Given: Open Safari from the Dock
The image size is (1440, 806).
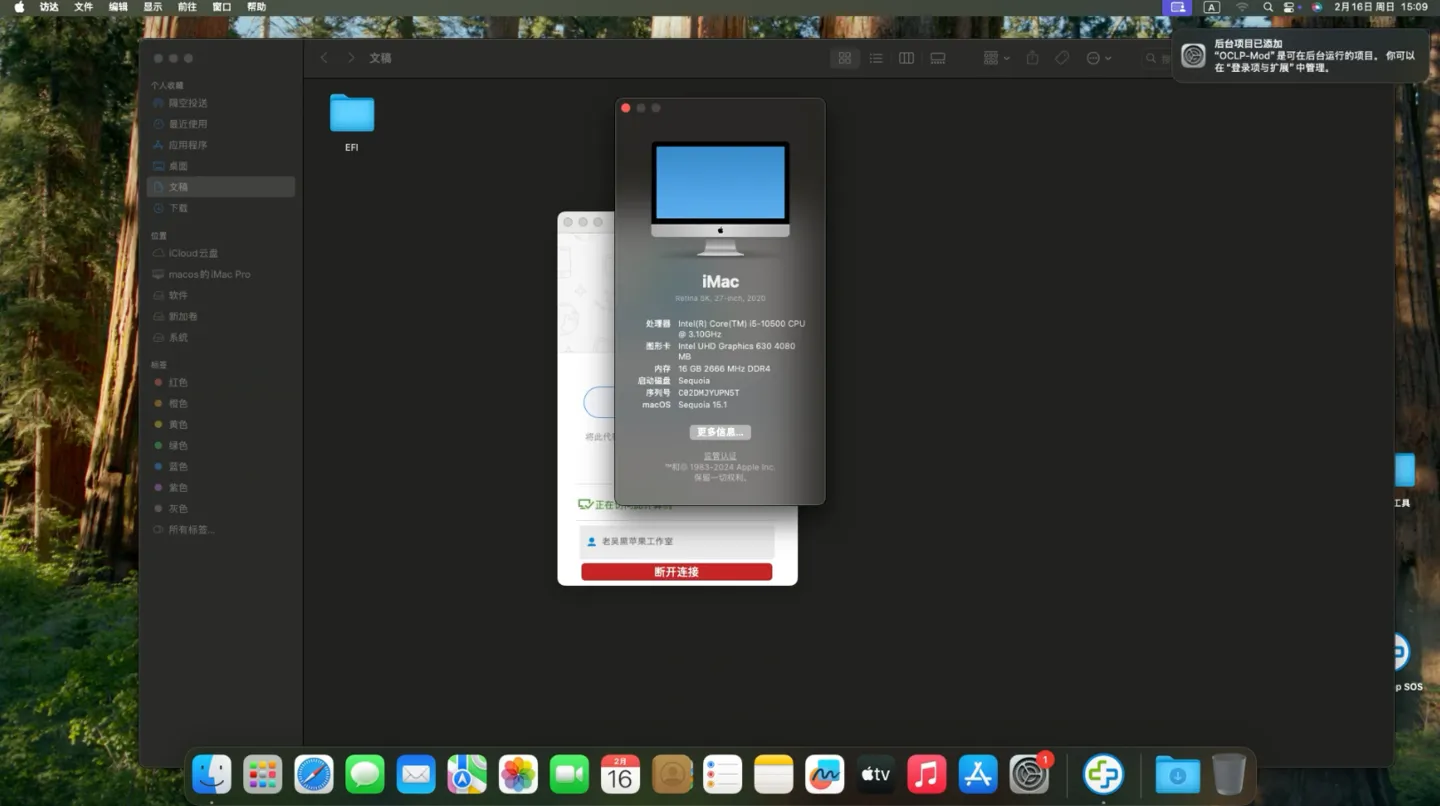Looking at the screenshot, I should [314, 775].
